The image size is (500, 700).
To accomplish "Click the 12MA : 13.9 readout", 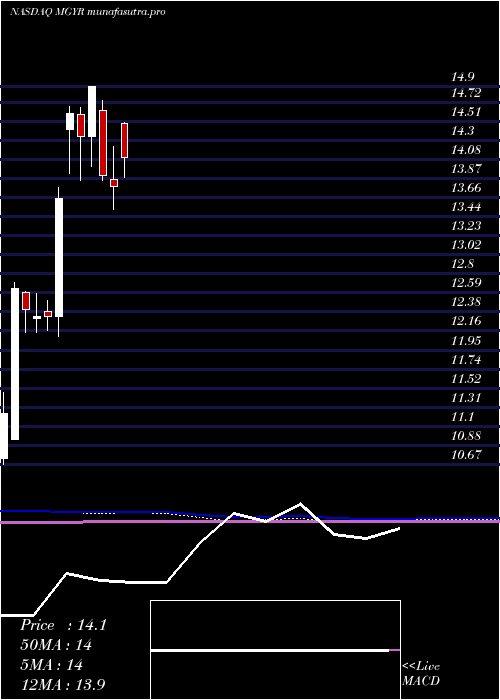I will pyautogui.click(x=63, y=685).
